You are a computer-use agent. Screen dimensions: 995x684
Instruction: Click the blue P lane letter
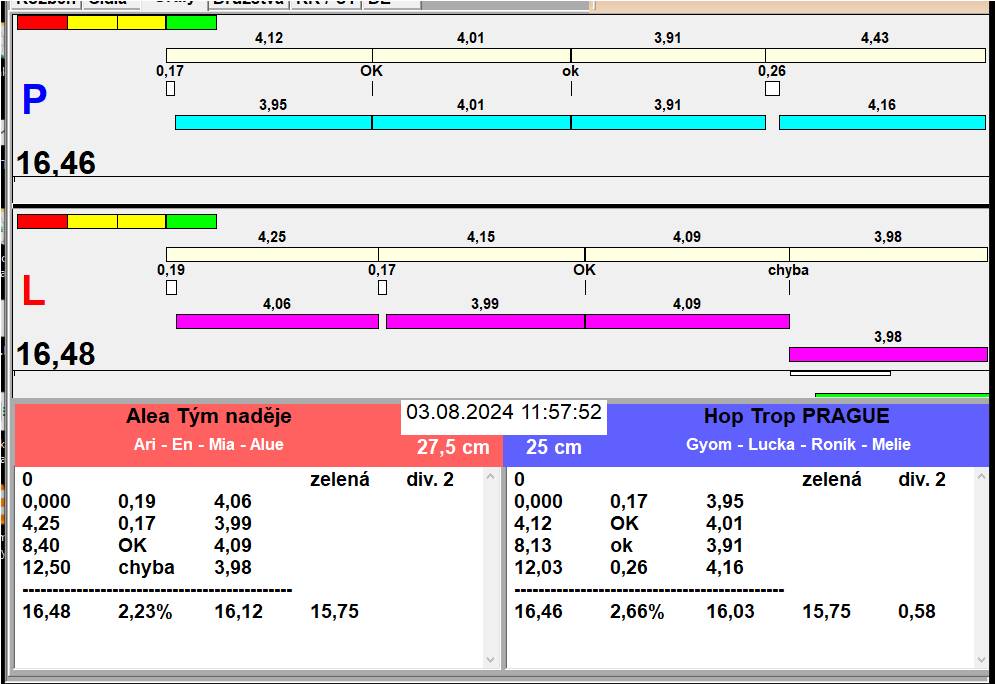(x=34, y=101)
